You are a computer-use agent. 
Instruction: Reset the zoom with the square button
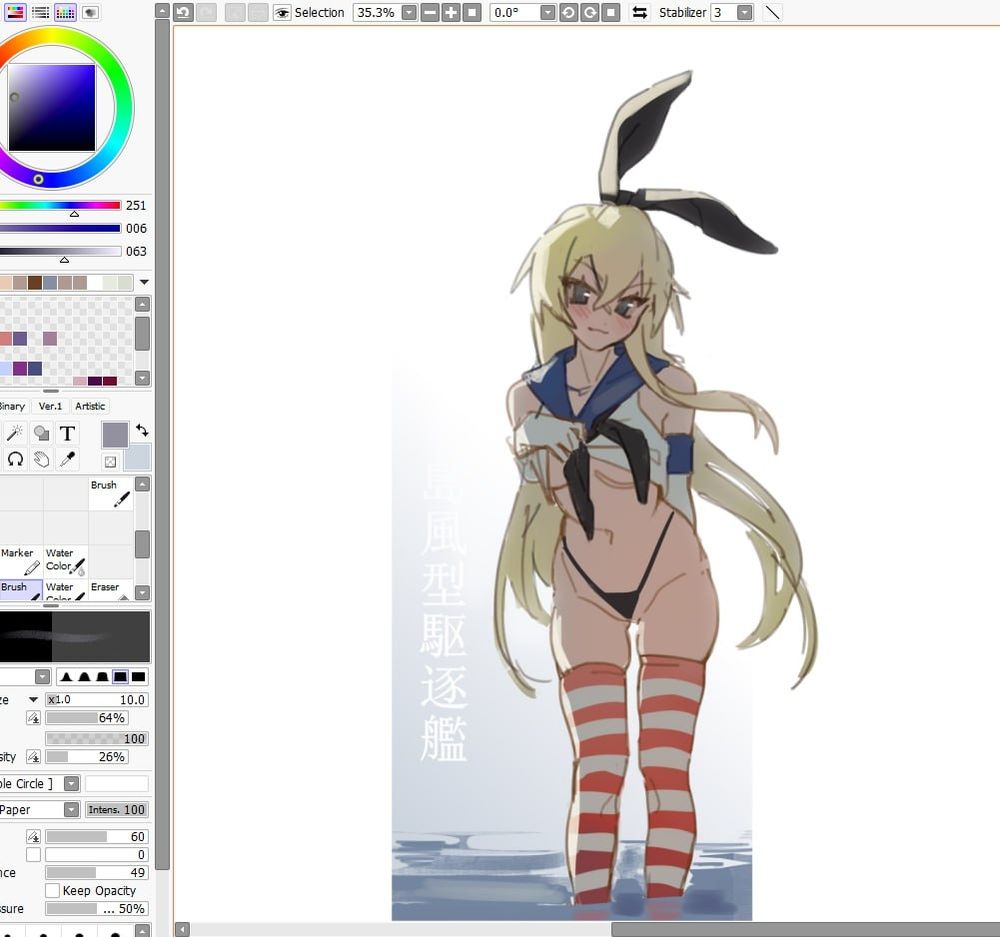pyautogui.click(x=472, y=12)
